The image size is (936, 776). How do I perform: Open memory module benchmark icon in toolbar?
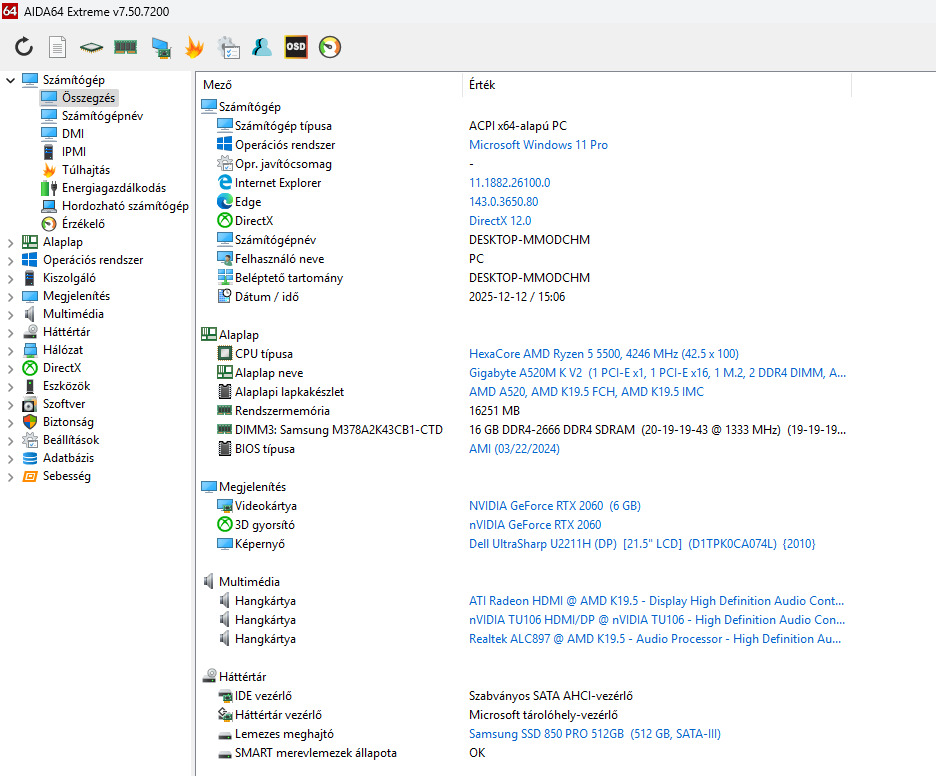point(125,47)
